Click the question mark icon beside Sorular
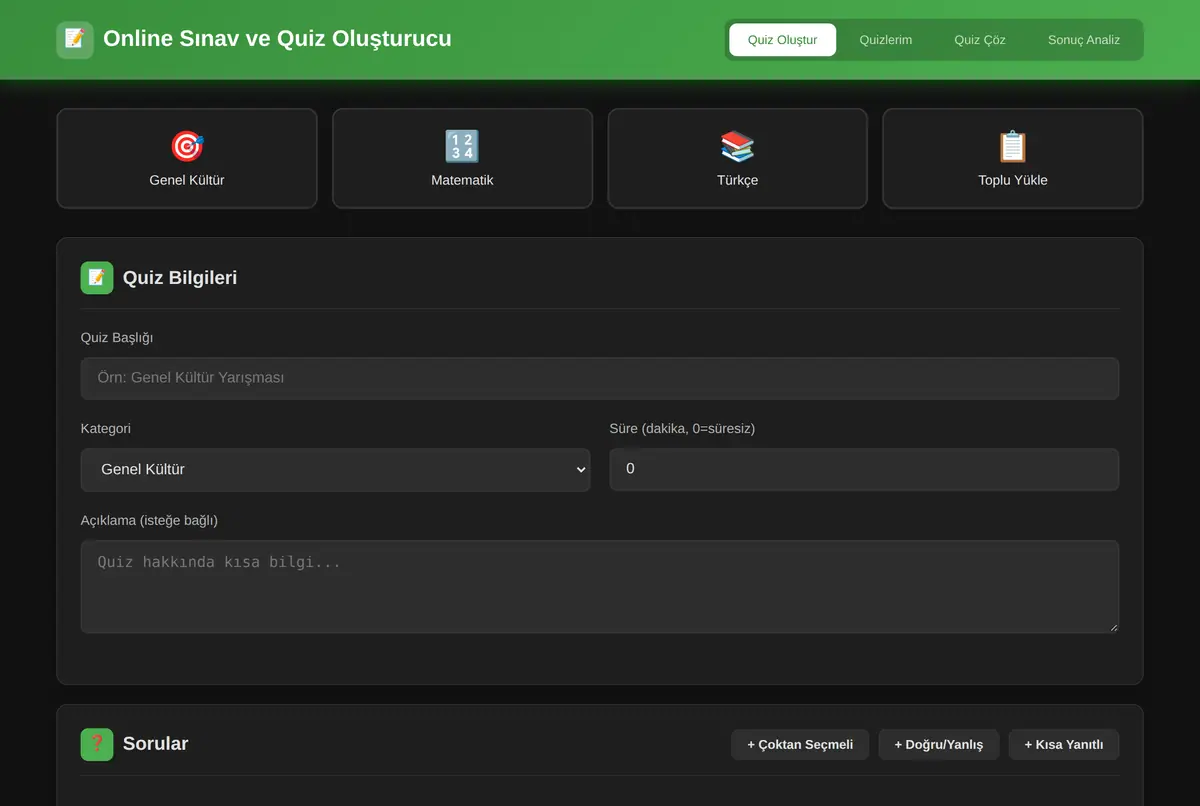The width and height of the screenshot is (1200, 806). click(97, 744)
